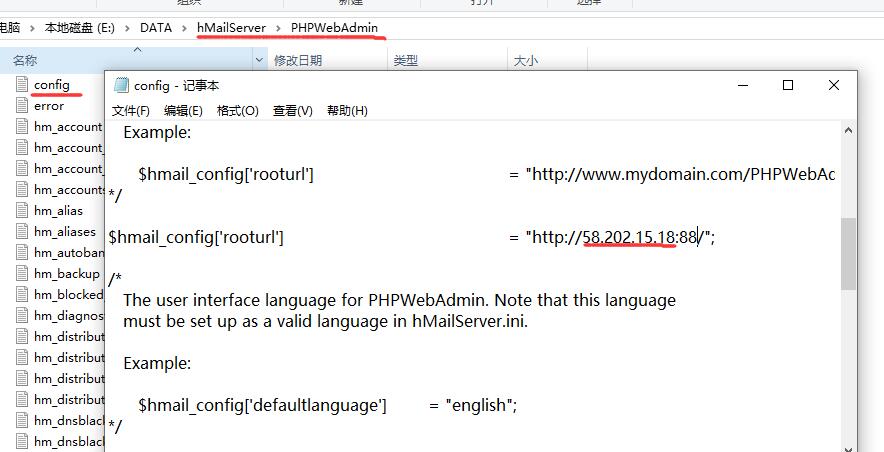The height and width of the screenshot is (452, 884).
Task: Click the hm_alias file icon
Action: (22, 210)
